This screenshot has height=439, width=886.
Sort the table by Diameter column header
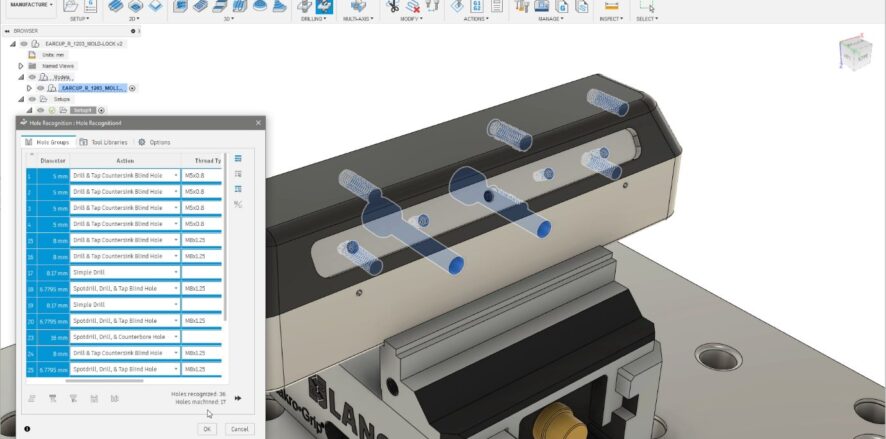53,160
